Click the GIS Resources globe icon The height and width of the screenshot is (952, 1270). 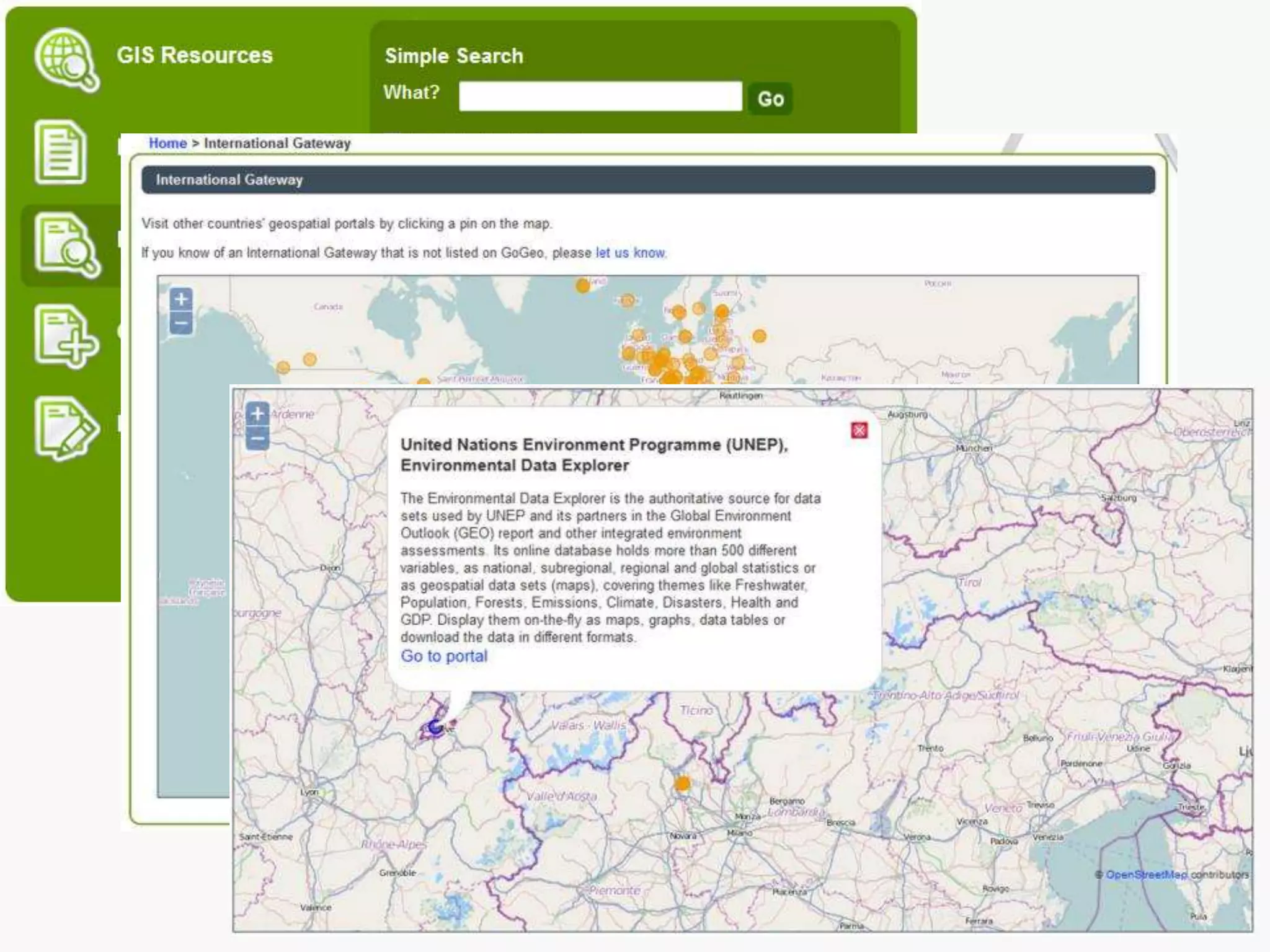pyautogui.click(x=66, y=59)
